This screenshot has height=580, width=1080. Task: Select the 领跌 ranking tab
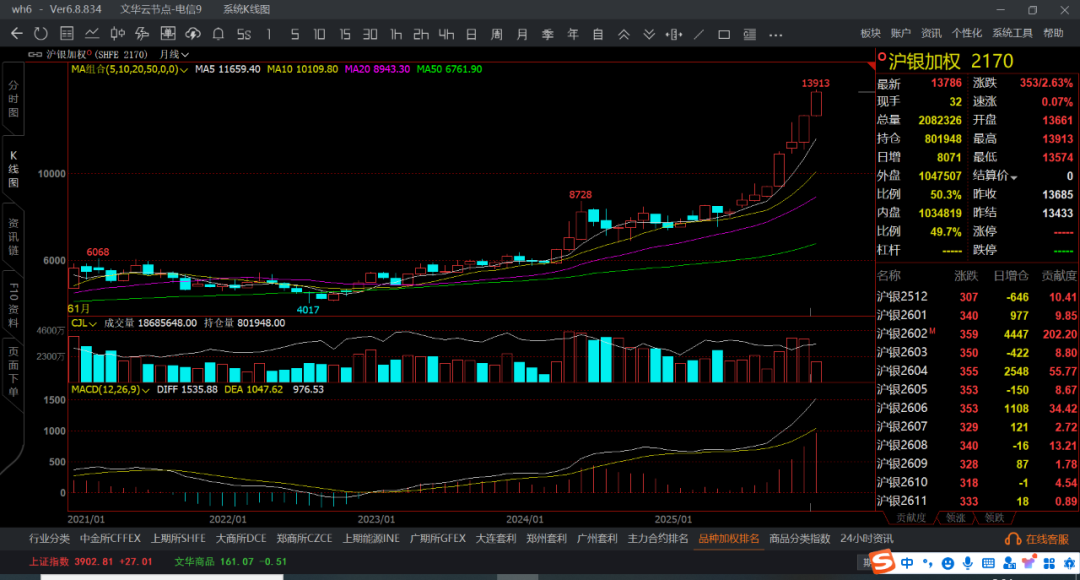point(995,518)
